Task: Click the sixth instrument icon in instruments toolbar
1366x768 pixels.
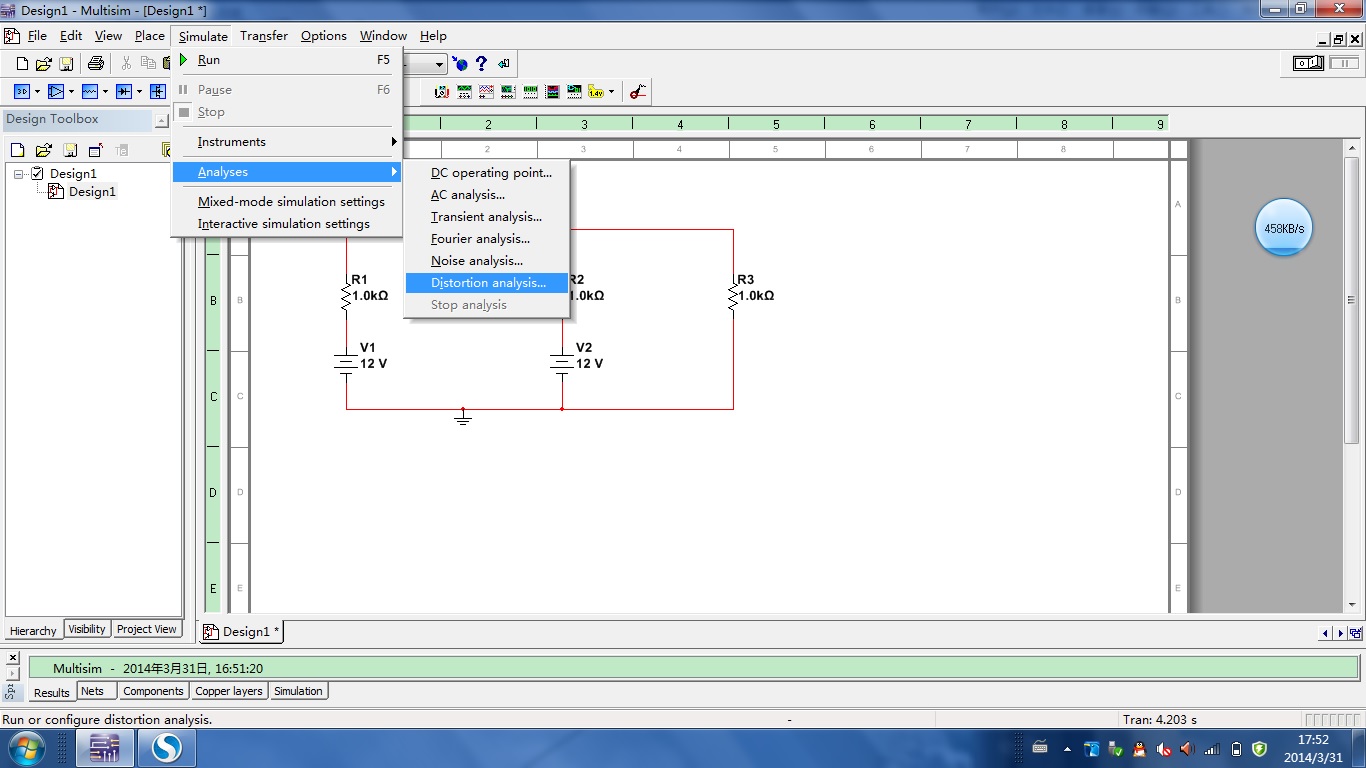Action: [x=552, y=92]
